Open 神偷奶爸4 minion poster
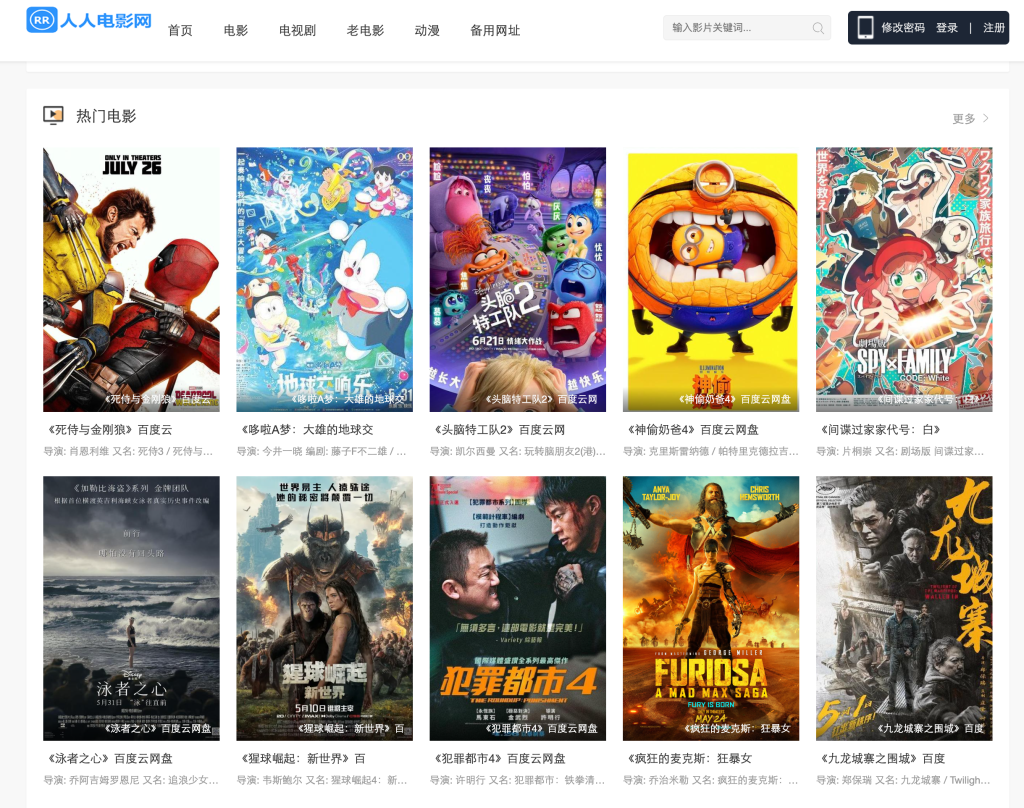The height and width of the screenshot is (808, 1024). coord(711,280)
